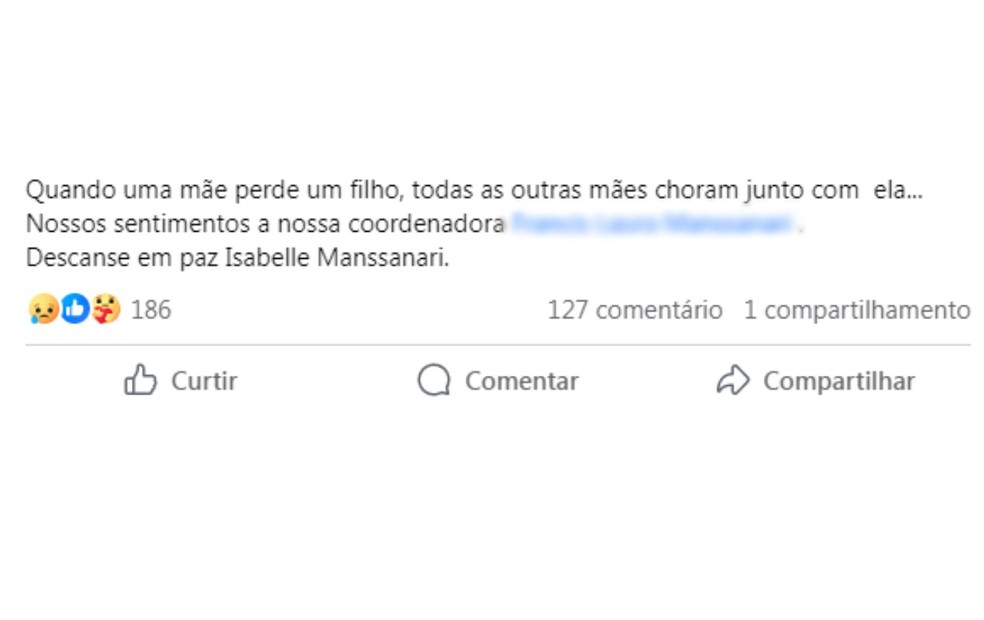Select the Comentar label to write a comment

pos(521,381)
